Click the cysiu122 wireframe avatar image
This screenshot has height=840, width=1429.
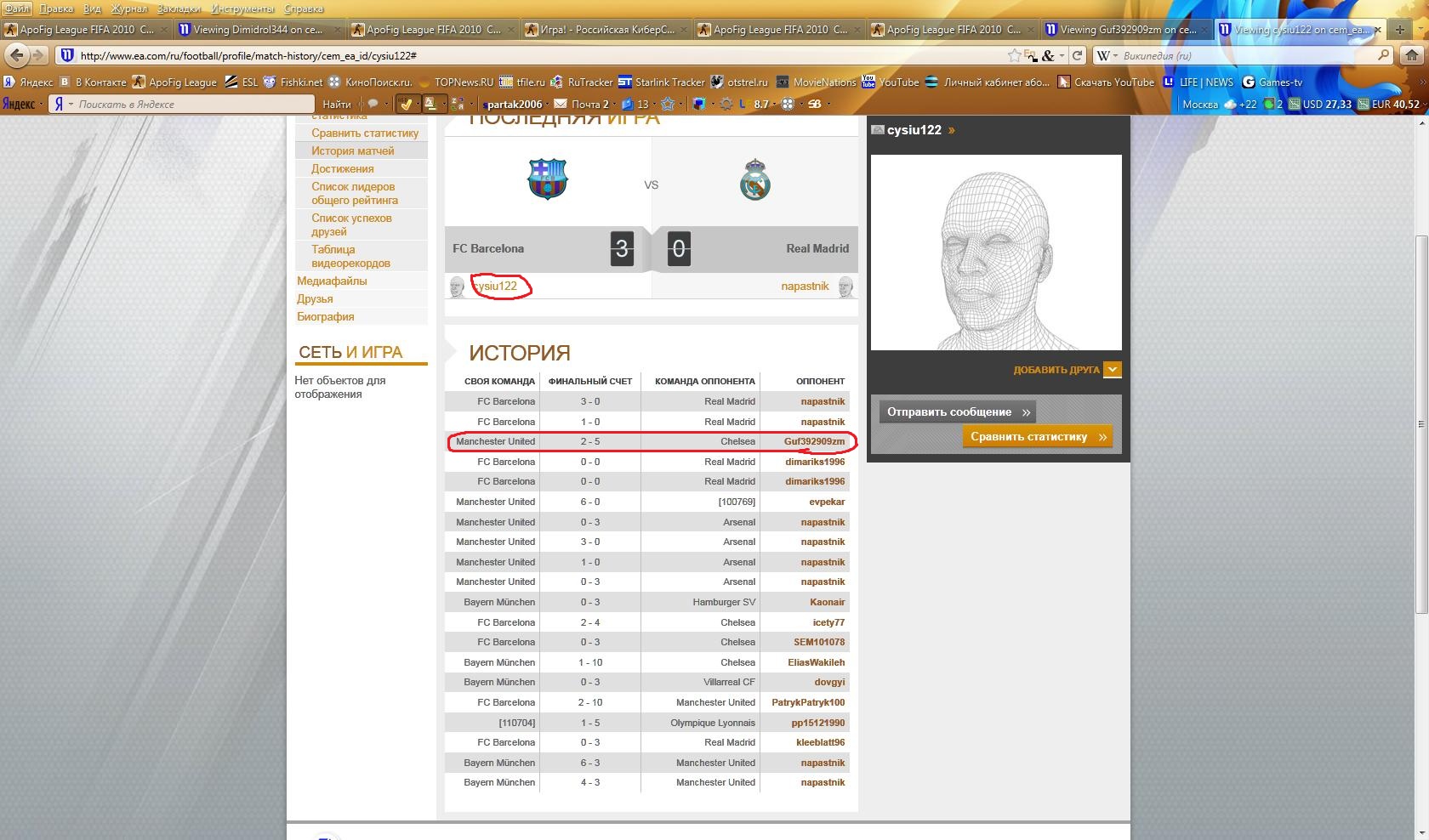[996, 253]
